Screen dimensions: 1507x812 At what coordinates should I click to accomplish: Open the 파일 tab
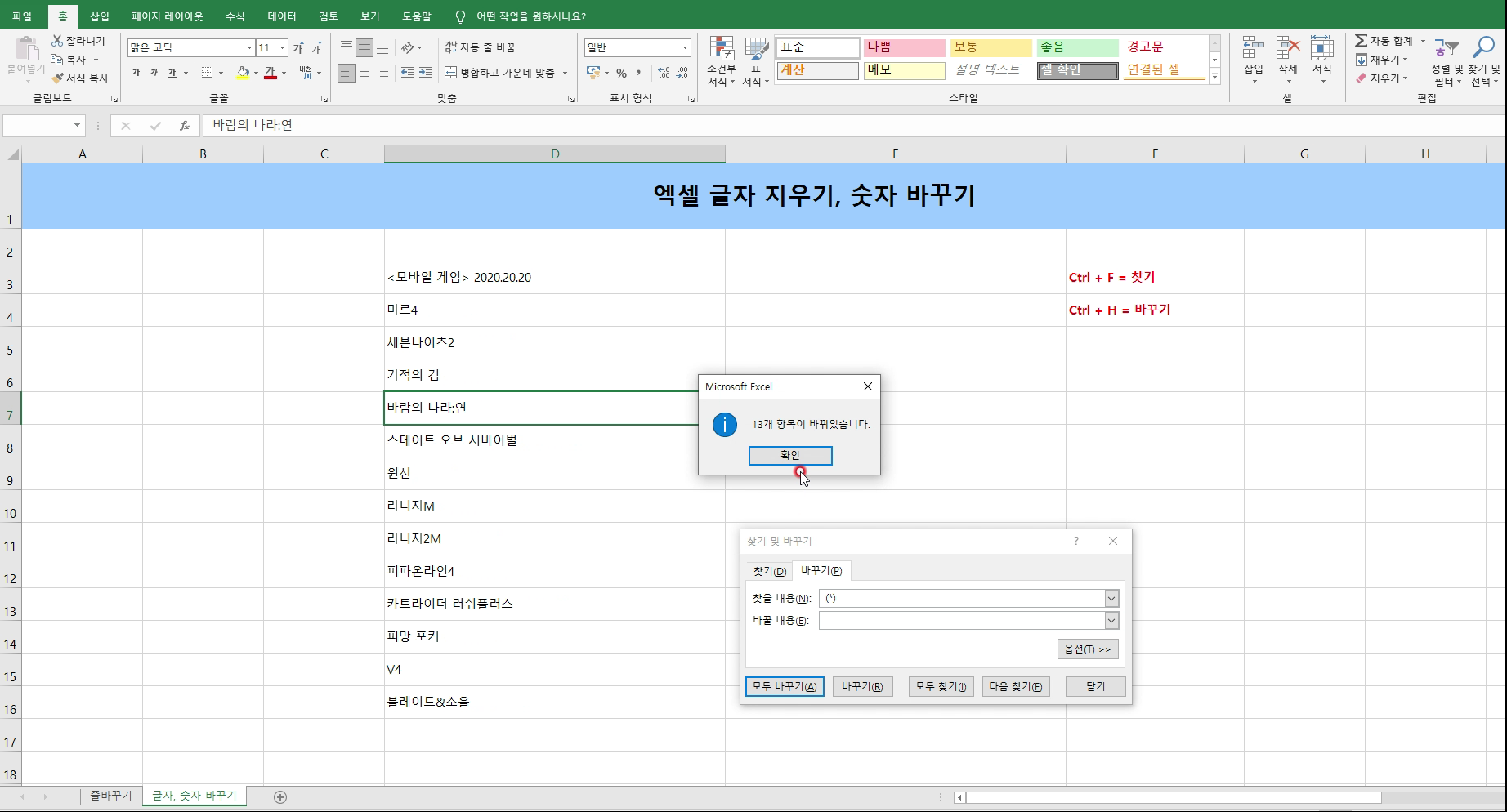click(x=22, y=16)
